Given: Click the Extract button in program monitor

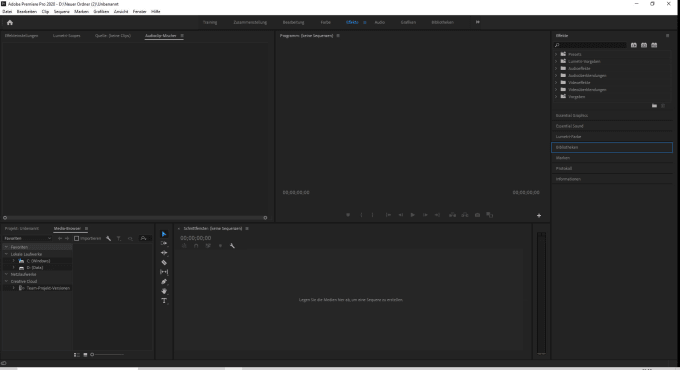Looking at the screenshot, I should [x=465, y=215].
